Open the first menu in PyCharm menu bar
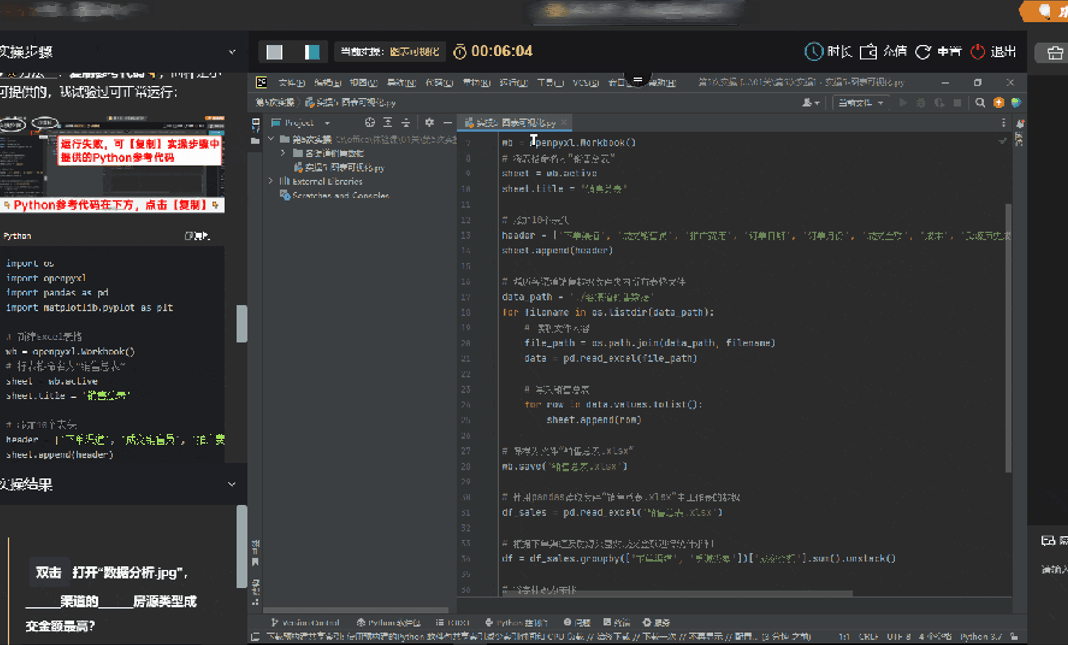 292,82
